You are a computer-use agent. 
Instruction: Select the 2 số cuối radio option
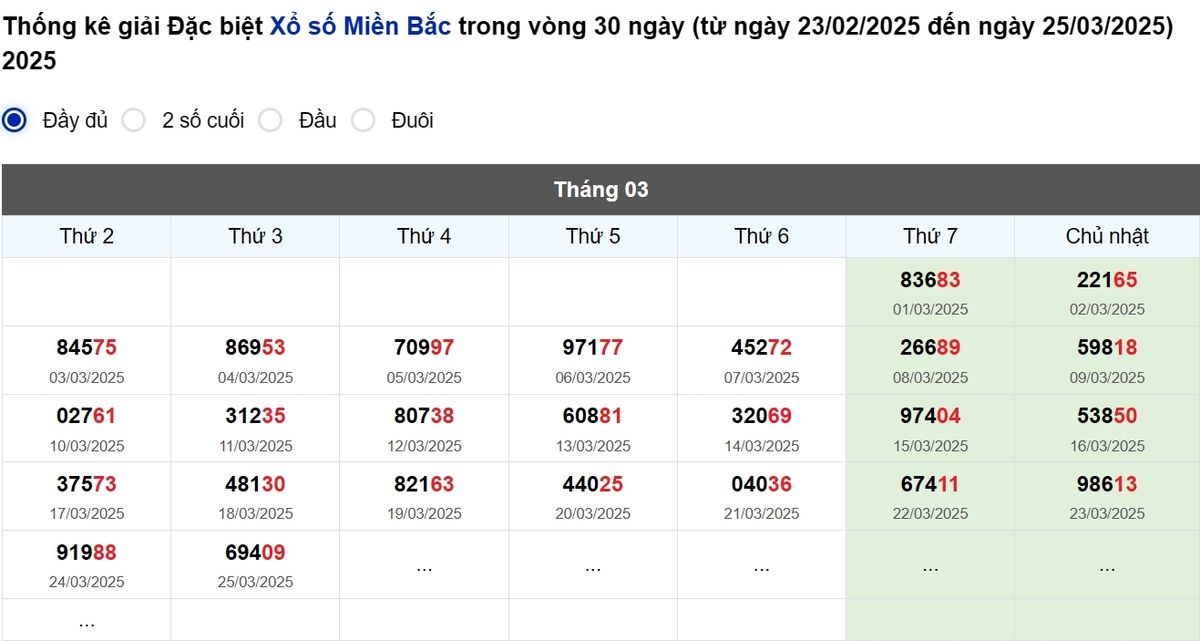133,120
